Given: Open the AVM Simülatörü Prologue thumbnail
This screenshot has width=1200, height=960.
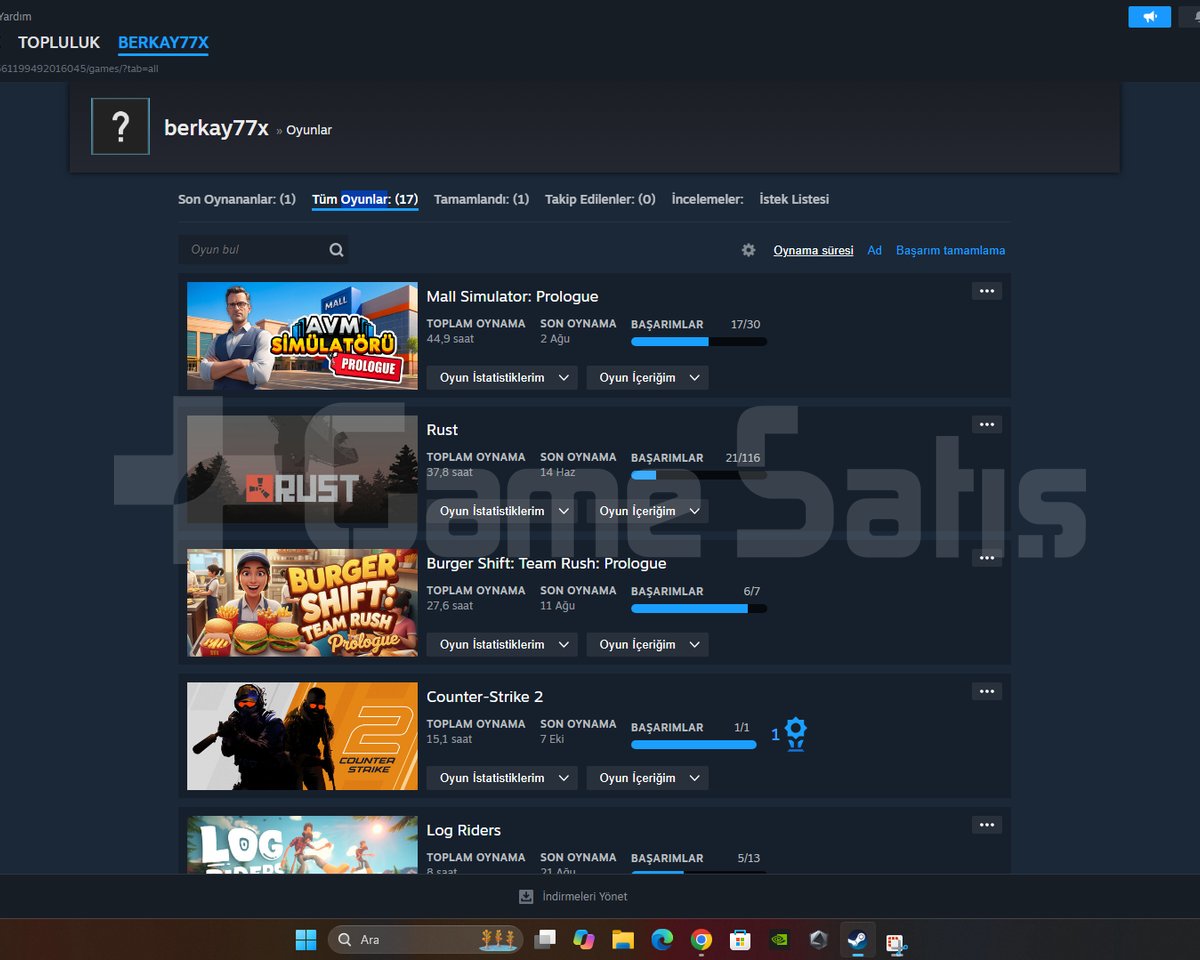Looking at the screenshot, I should pyautogui.click(x=302, y=336).
